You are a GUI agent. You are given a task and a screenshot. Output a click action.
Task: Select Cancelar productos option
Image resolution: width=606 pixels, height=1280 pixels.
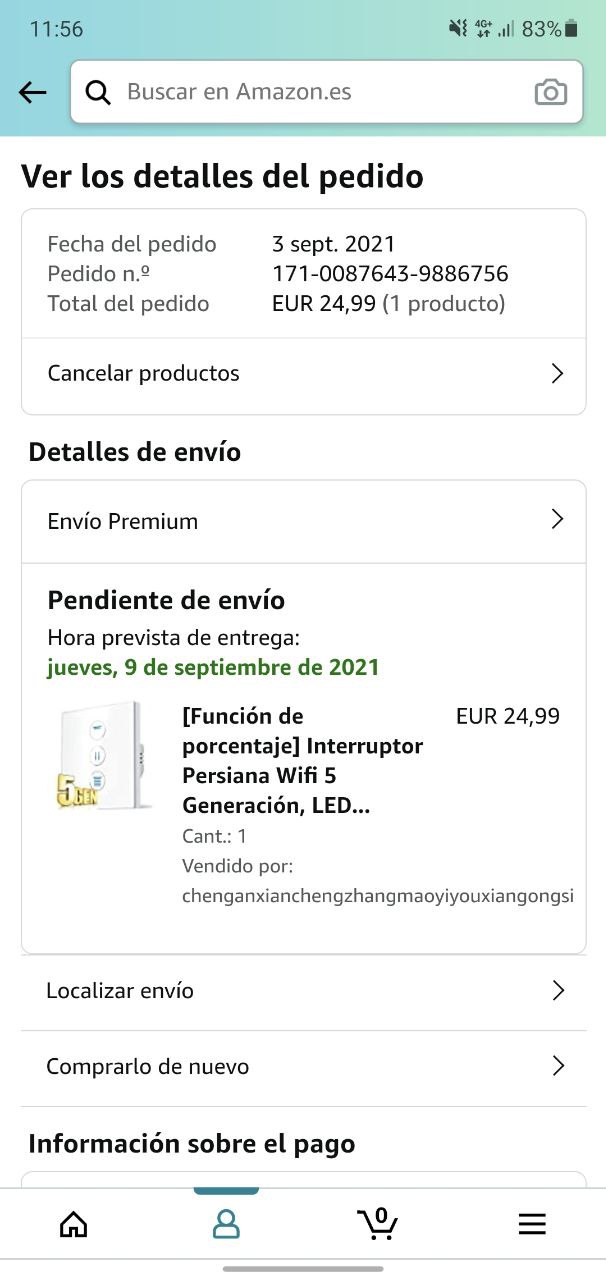pos(144,374)
